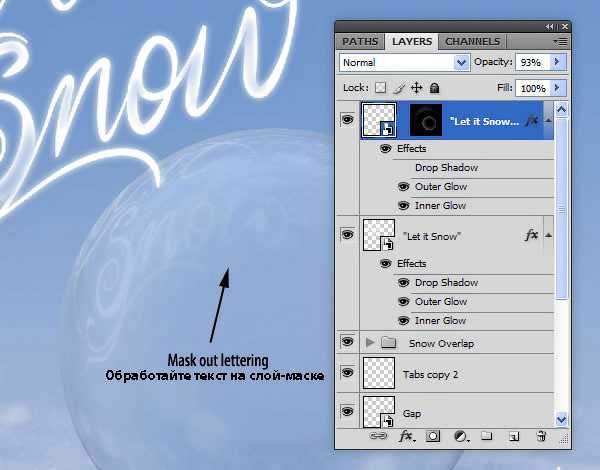The height and width of the screenshot is (470, 600).
Task: Toggle Effects visibility on the top layer
Action: click(x=385, y=148)
